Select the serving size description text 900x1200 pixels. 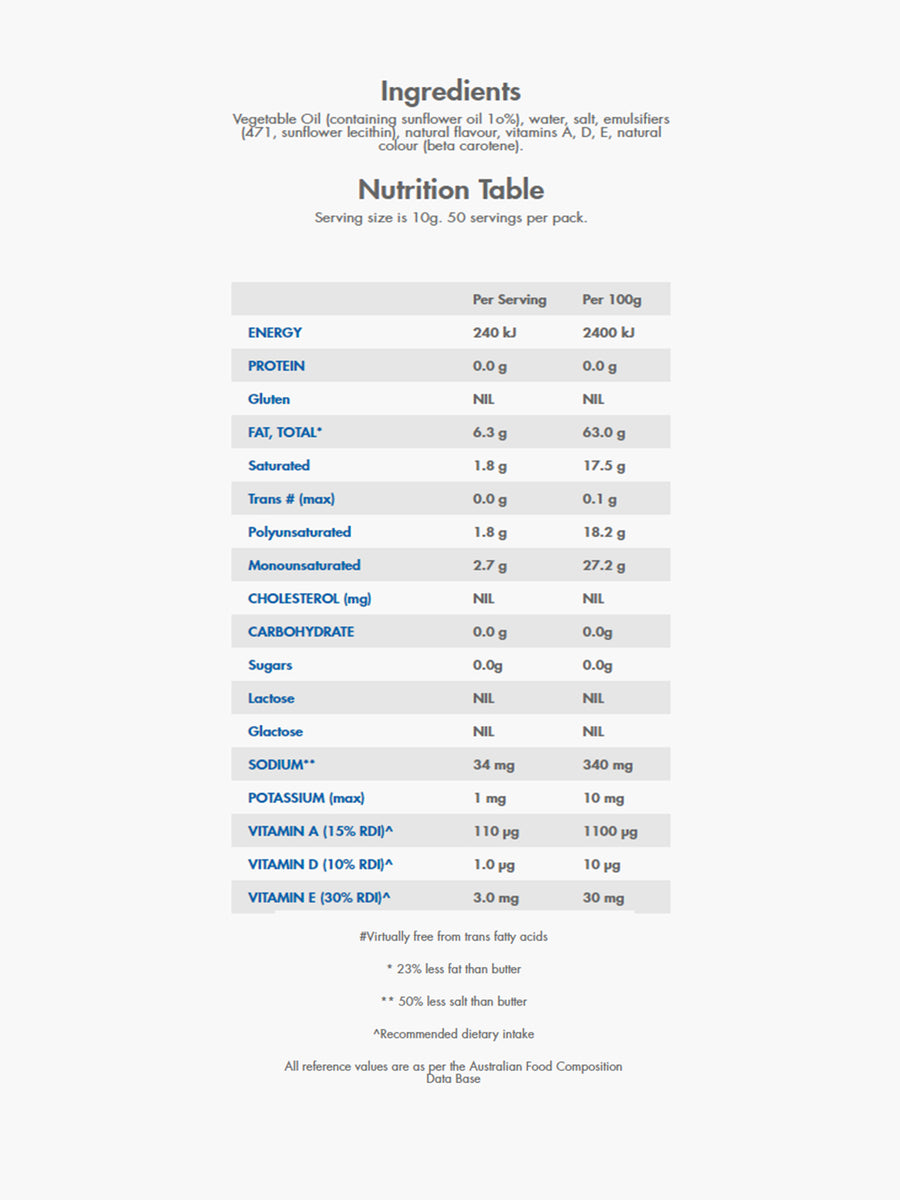(x=451, y=217)
